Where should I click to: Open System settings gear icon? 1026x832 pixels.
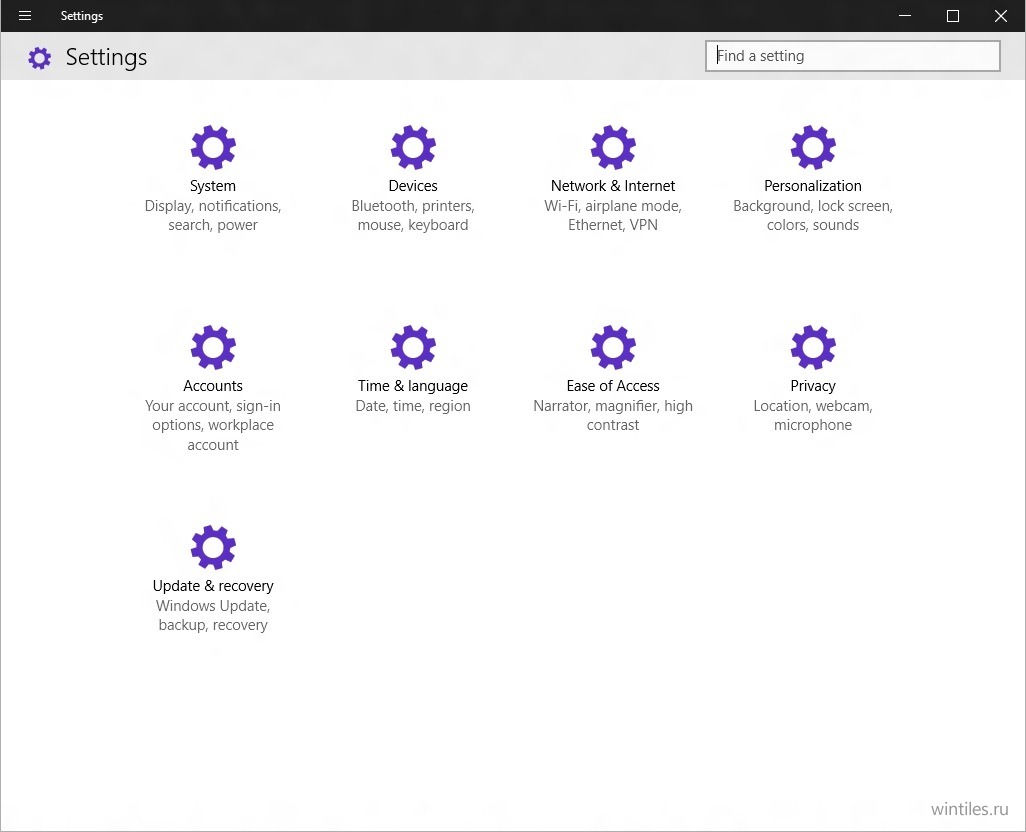pyautogui.click(x=213, y=147)
